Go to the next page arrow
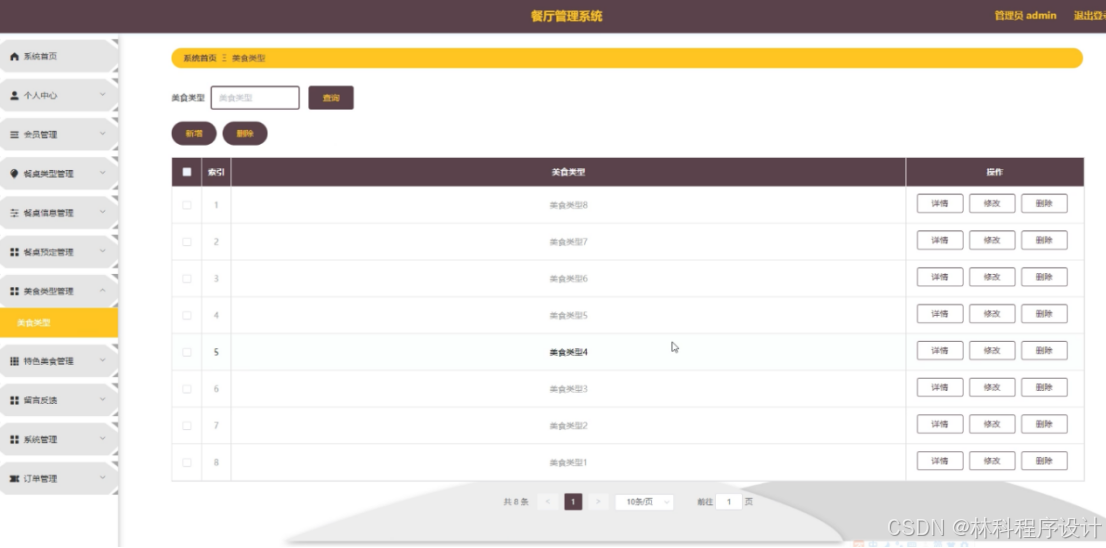 [x=598, y=502]
